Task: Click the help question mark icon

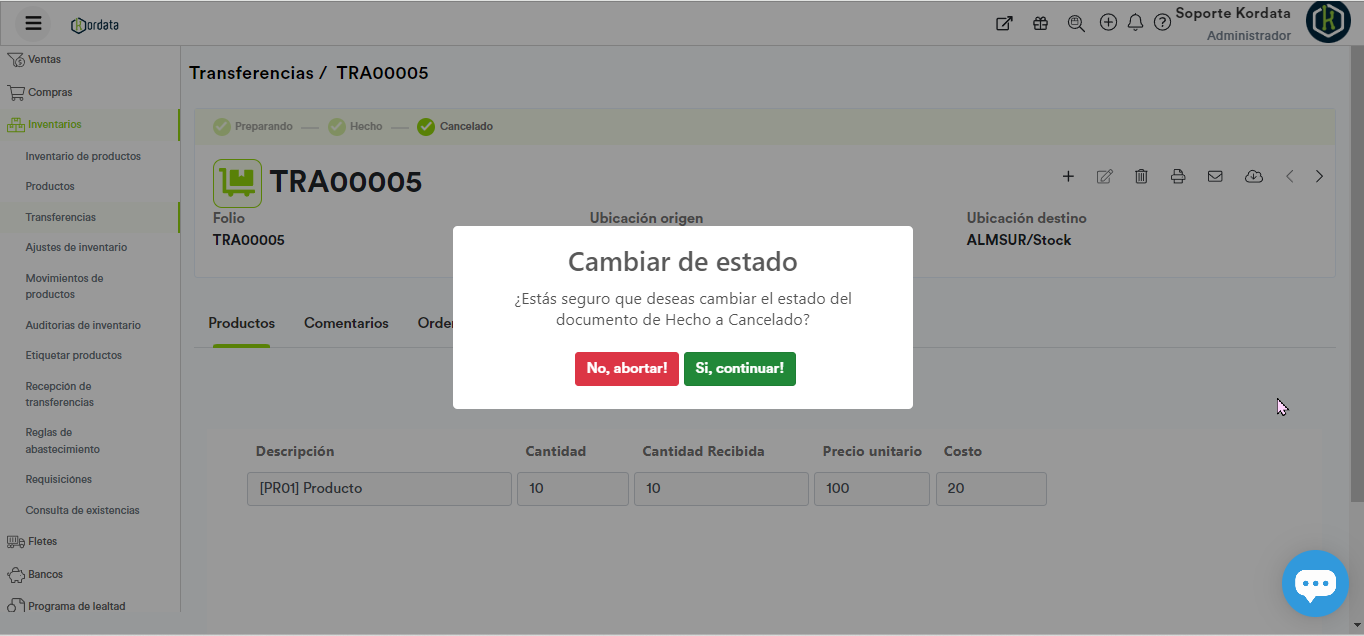Action: pos(1162,22)
